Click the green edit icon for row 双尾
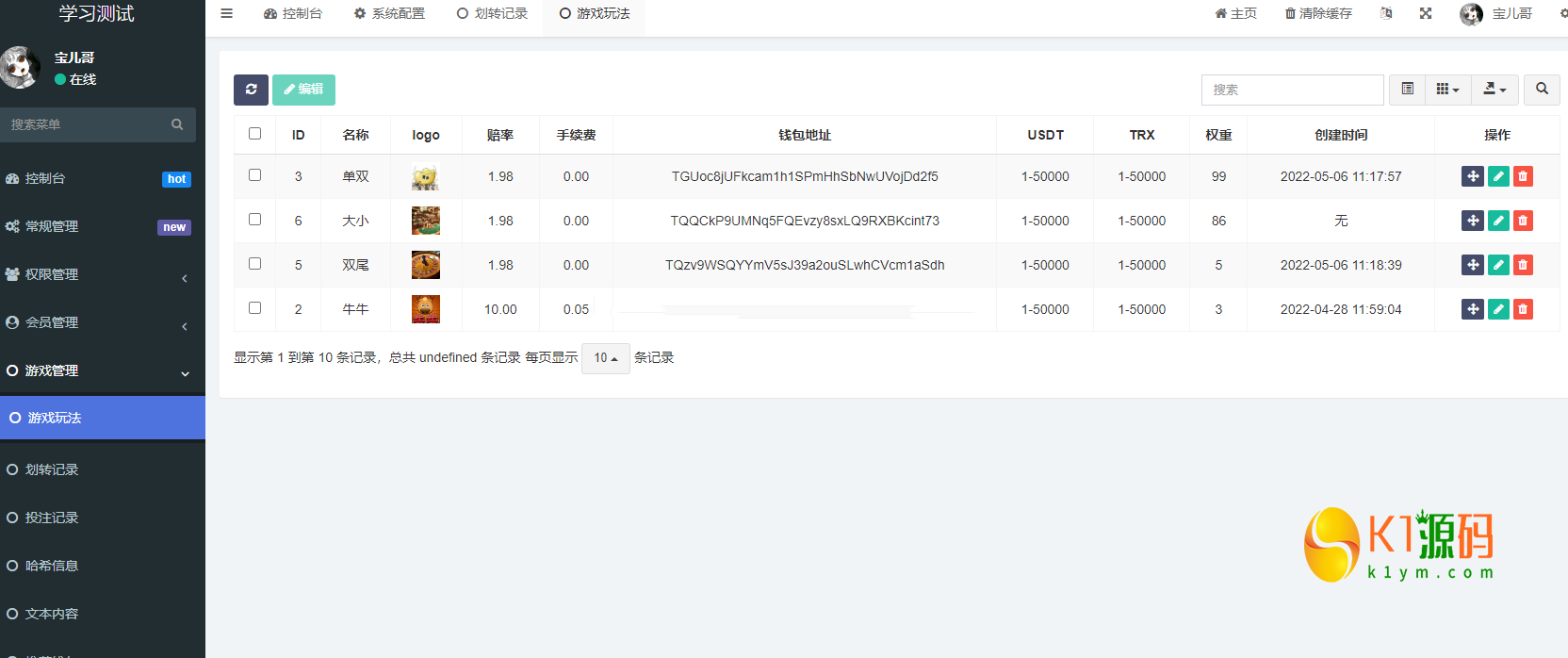This screenshot has height=658, width=1568. [x=1498, y=265]
